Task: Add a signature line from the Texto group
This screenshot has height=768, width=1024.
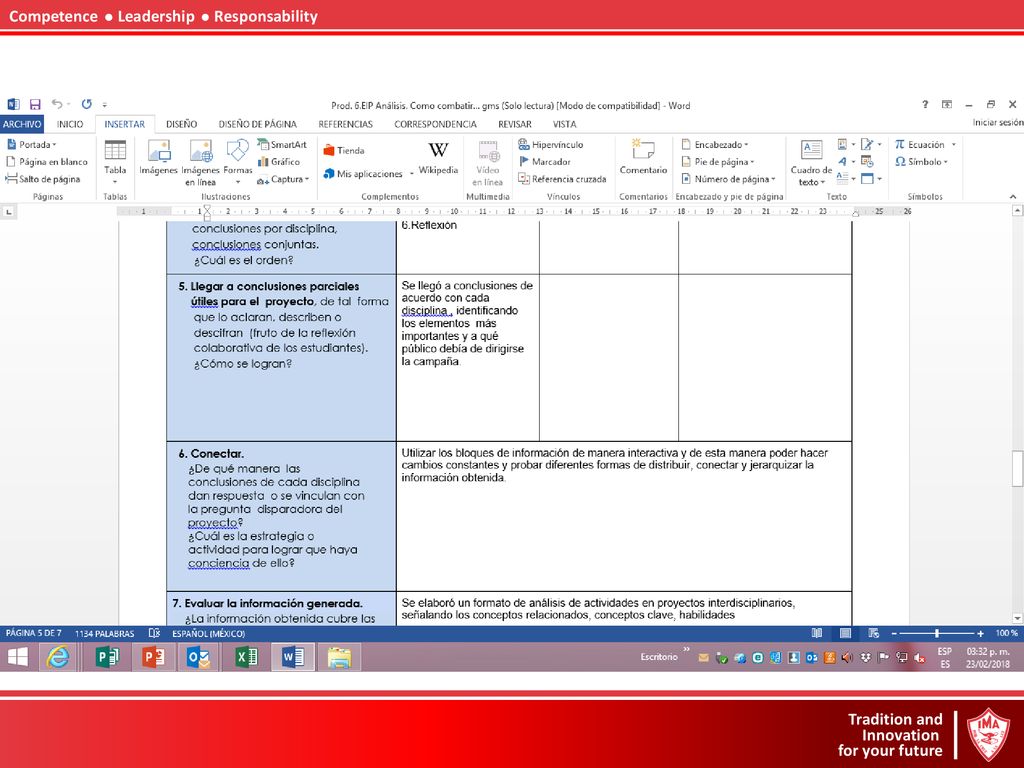Action: coord(871,144)
